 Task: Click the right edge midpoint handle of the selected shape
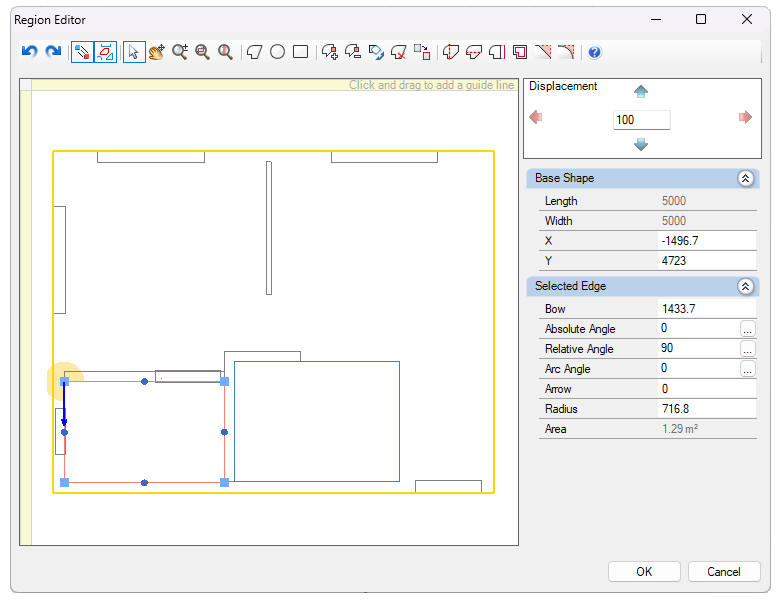click(x=224, y=432)
